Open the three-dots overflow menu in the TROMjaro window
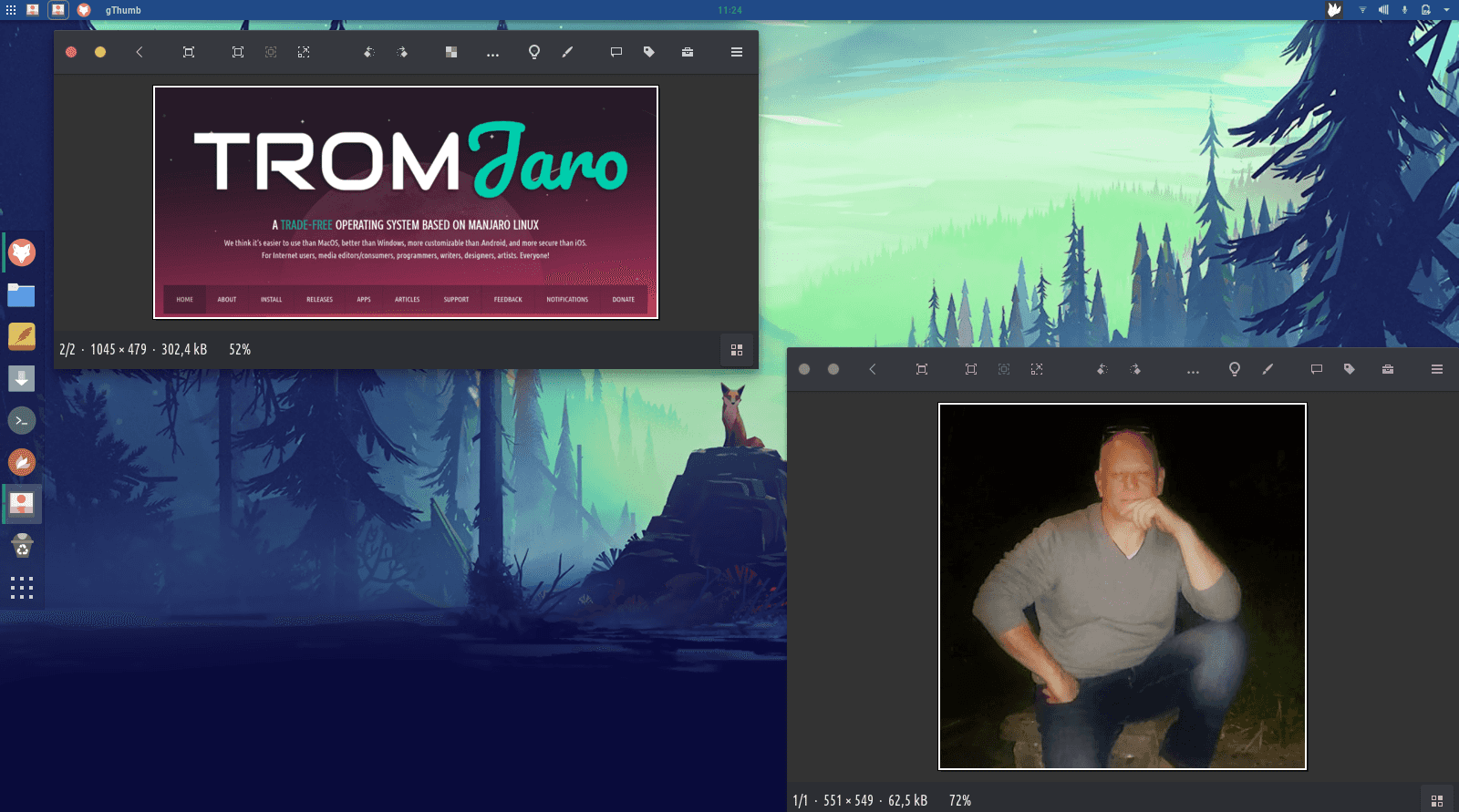Screen dimensions: 1459x812 pyautogui.click(x=492, y=54)
